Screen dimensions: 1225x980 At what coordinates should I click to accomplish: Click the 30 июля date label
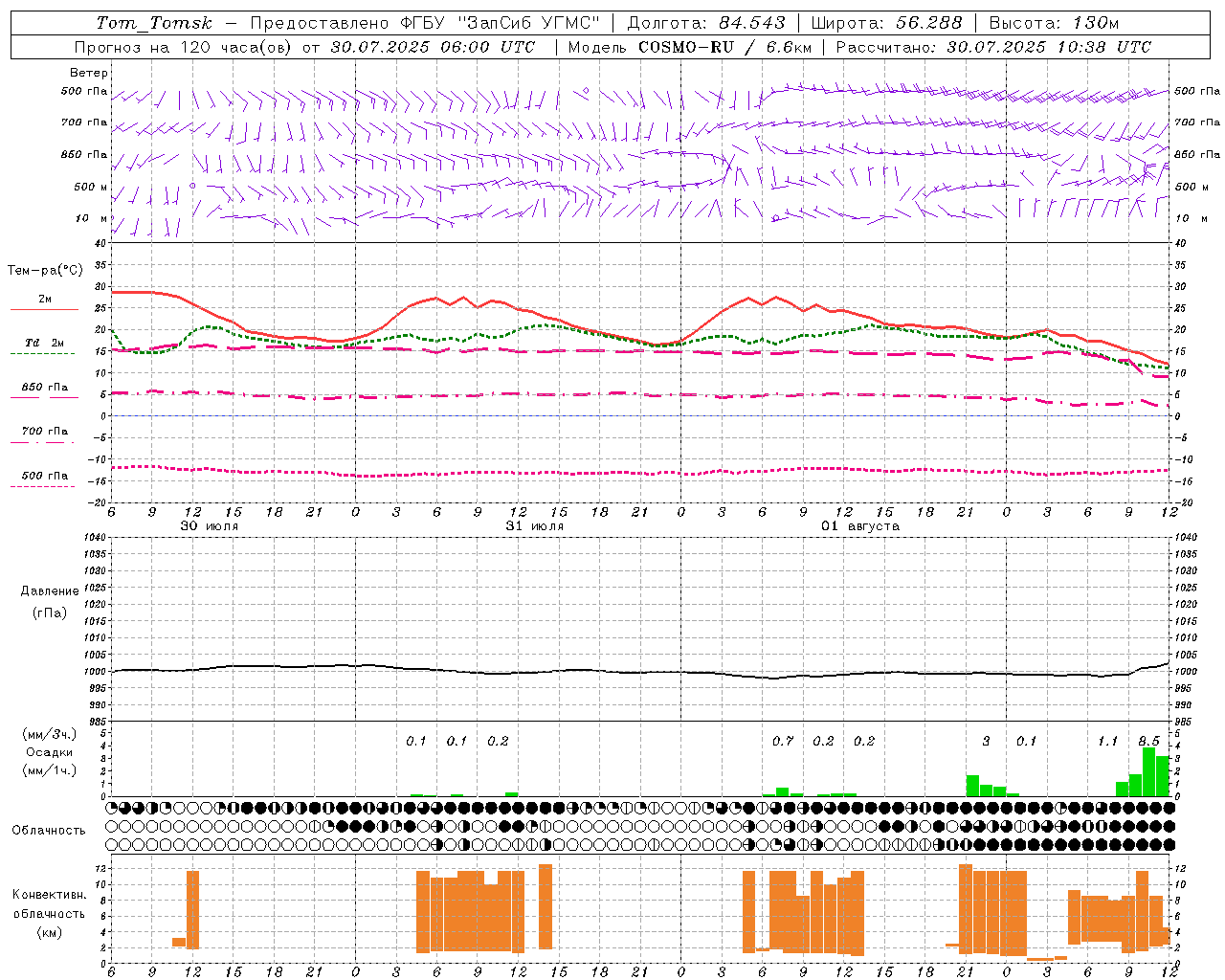pos(210,526)
